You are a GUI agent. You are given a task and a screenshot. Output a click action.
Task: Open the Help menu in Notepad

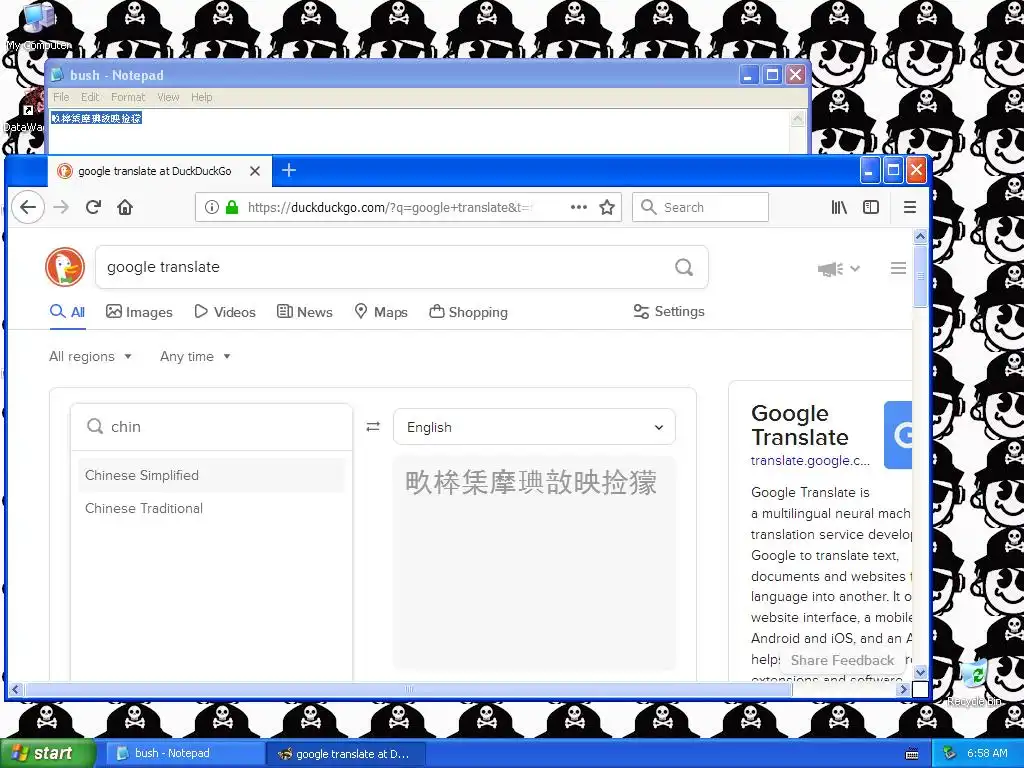pos(202,97)
